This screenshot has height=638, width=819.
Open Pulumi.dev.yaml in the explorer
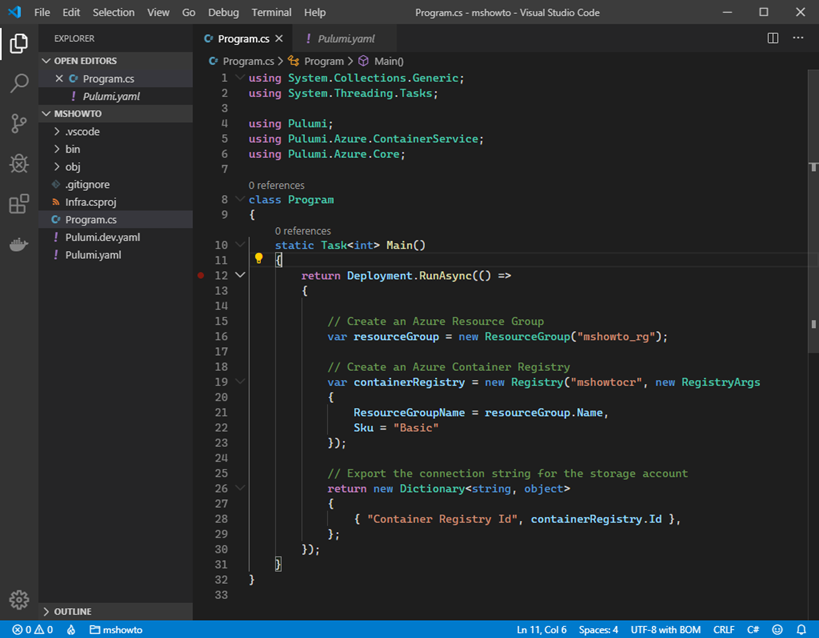[x=102, y=237]
